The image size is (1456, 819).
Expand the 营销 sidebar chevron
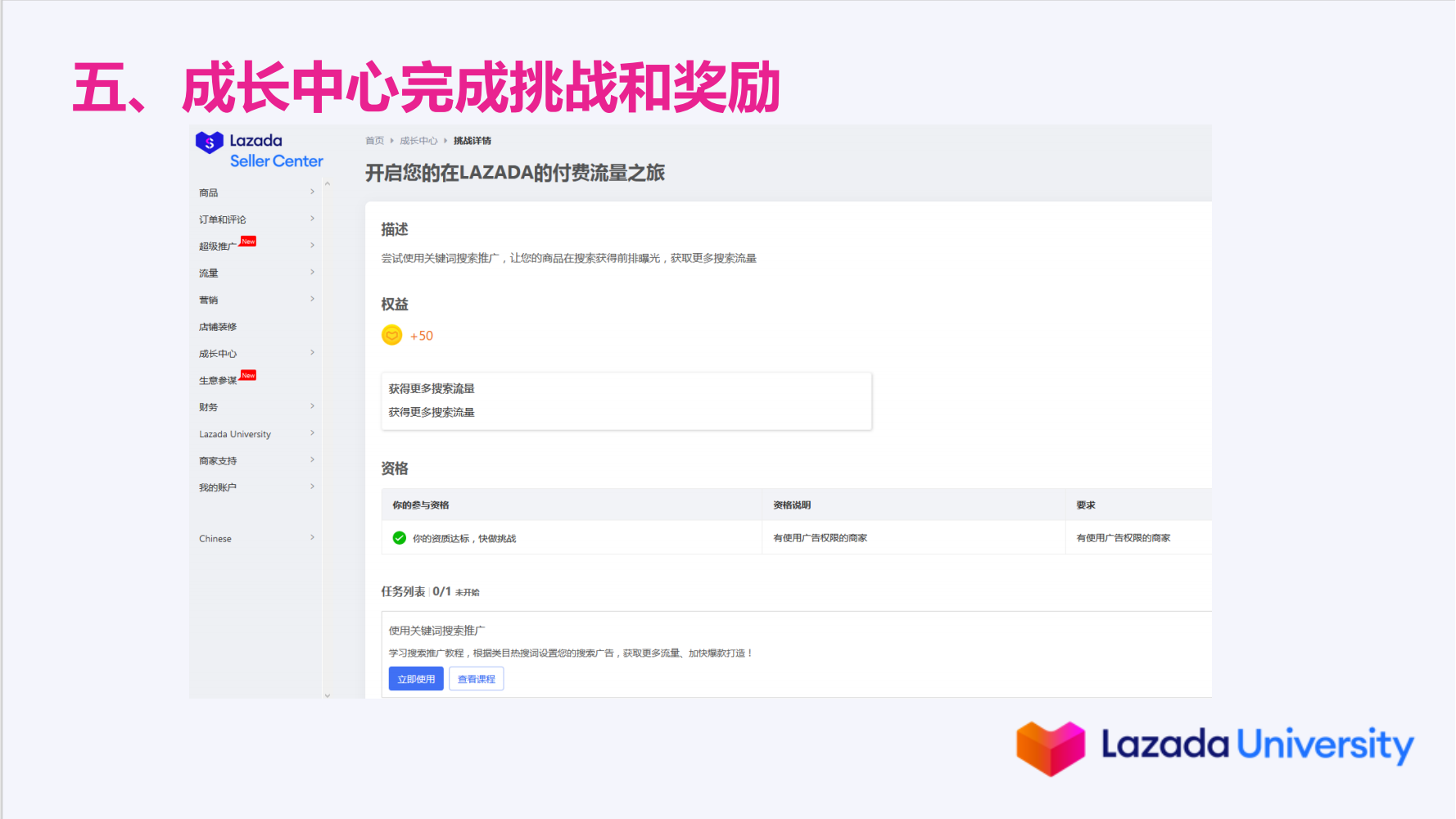312,299
